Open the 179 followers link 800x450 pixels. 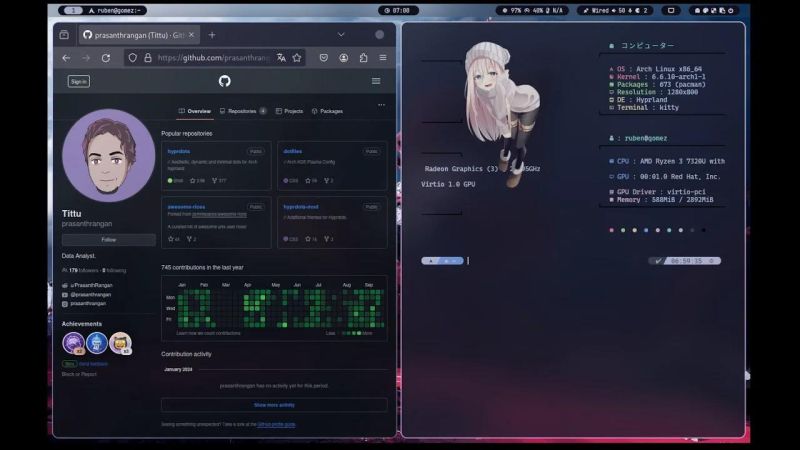point(84,270)
